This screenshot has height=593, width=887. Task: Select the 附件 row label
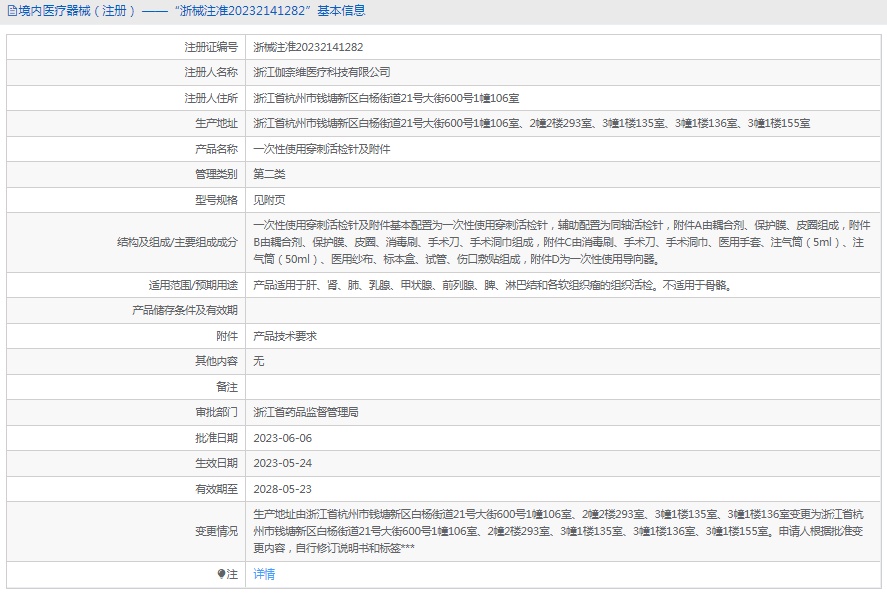[227, 336]
